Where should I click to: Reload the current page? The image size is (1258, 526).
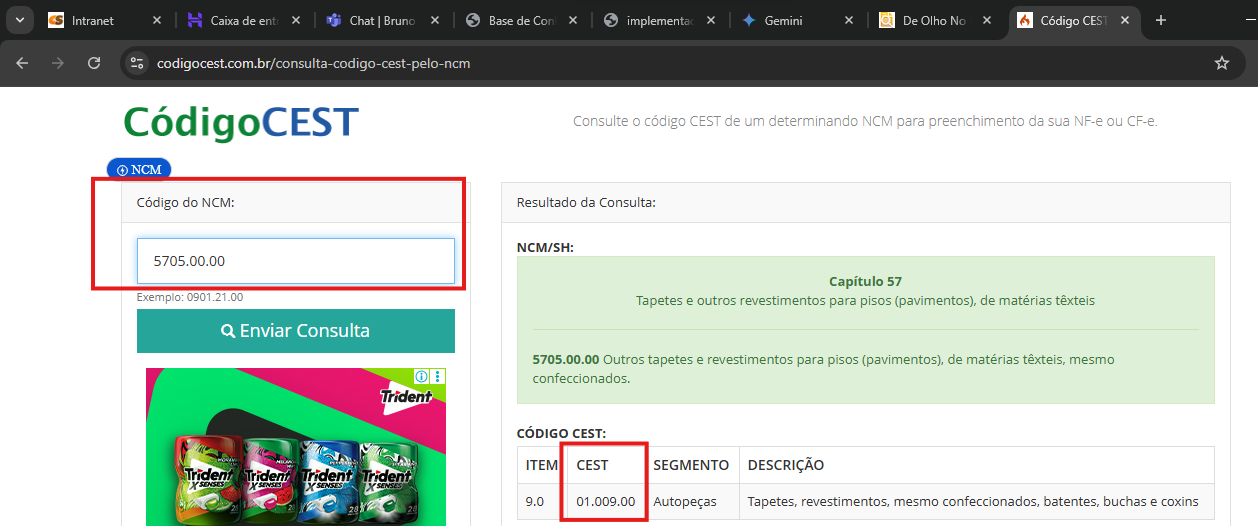pos(94,63)
